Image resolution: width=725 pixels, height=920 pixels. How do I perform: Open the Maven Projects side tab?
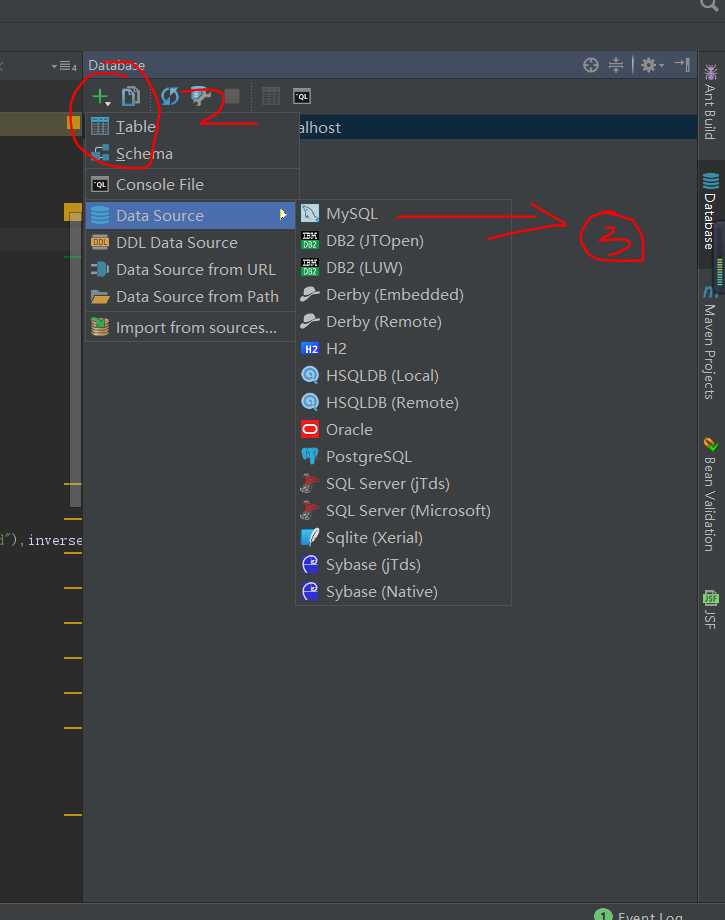tap(710, 343)
